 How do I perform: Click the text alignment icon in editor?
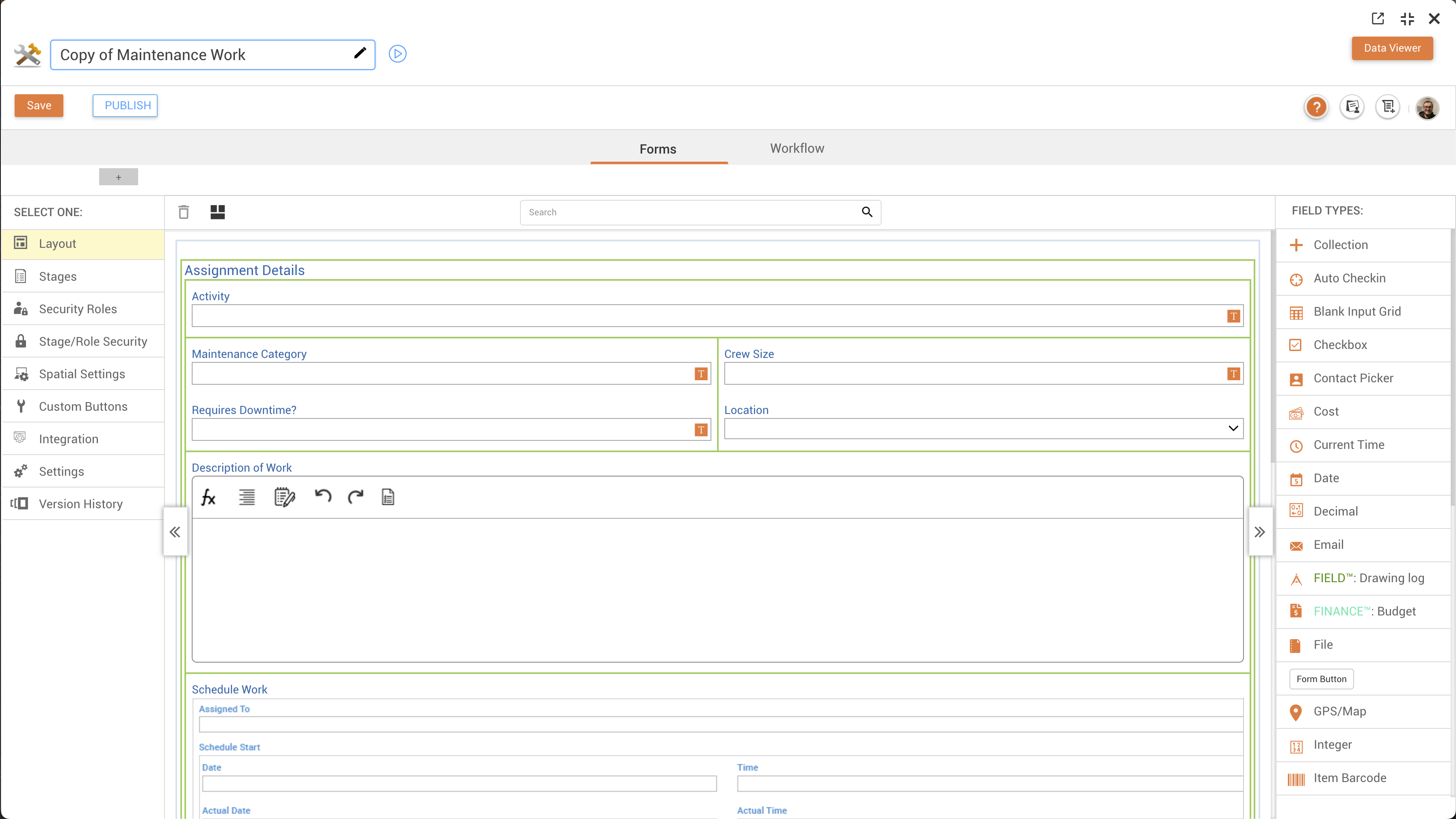(x=247, y=497)
